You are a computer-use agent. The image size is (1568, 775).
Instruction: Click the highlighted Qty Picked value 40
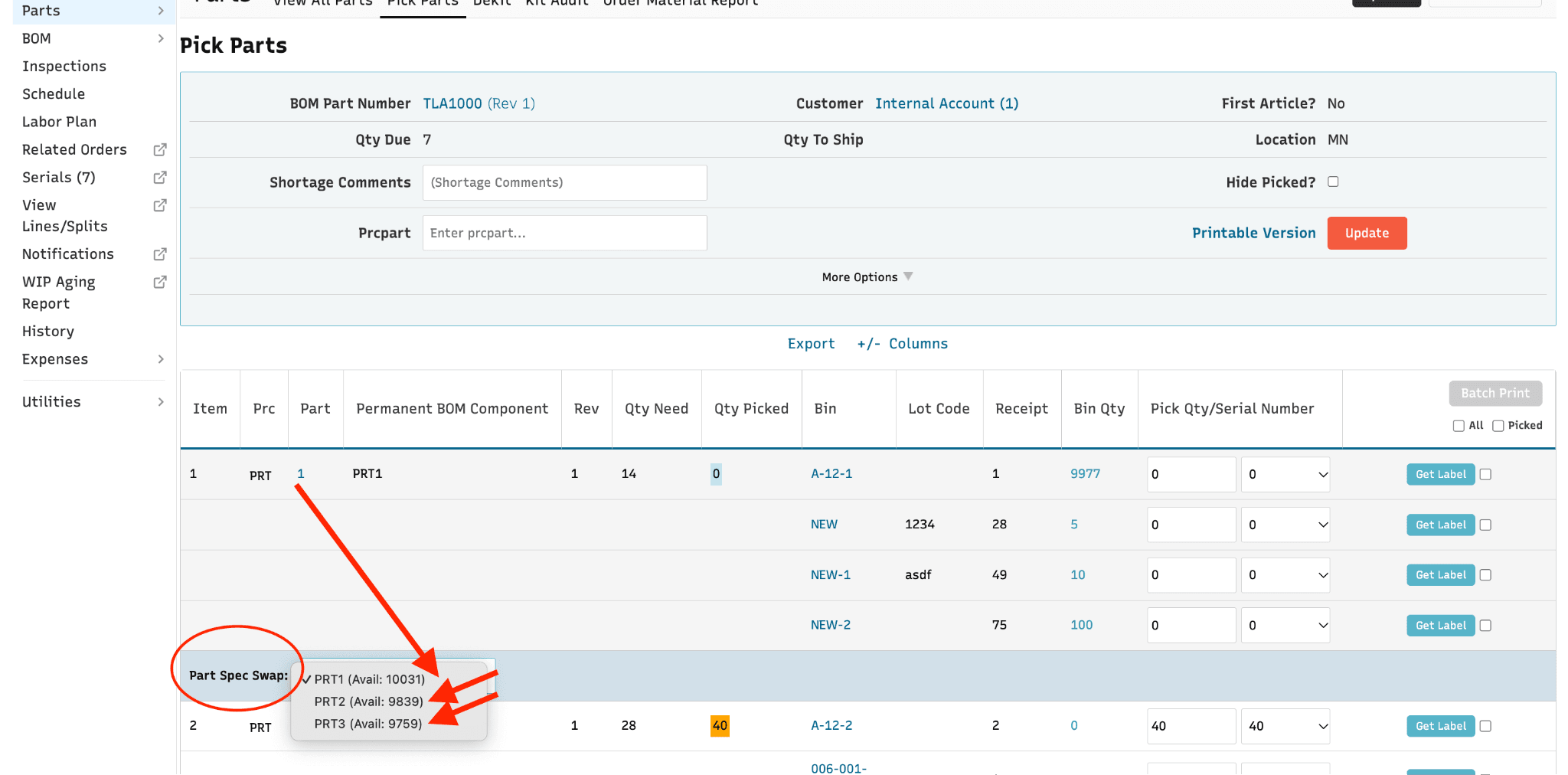(x=720, y=725)
